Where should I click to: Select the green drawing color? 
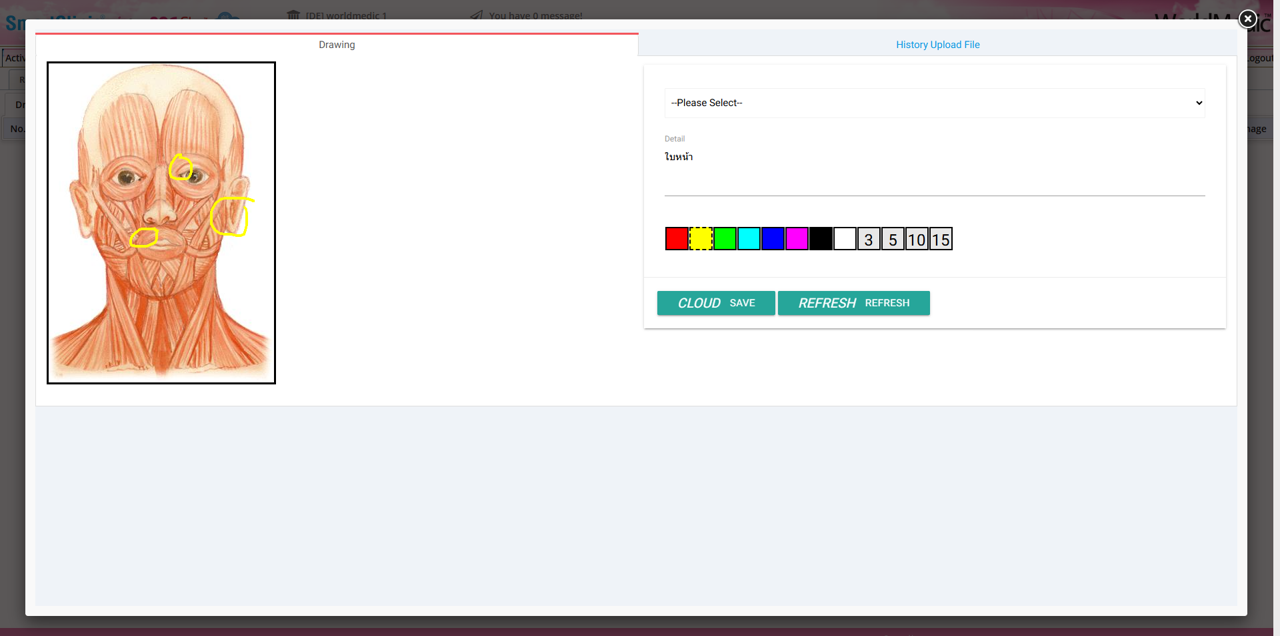click(x=725, y=239)
